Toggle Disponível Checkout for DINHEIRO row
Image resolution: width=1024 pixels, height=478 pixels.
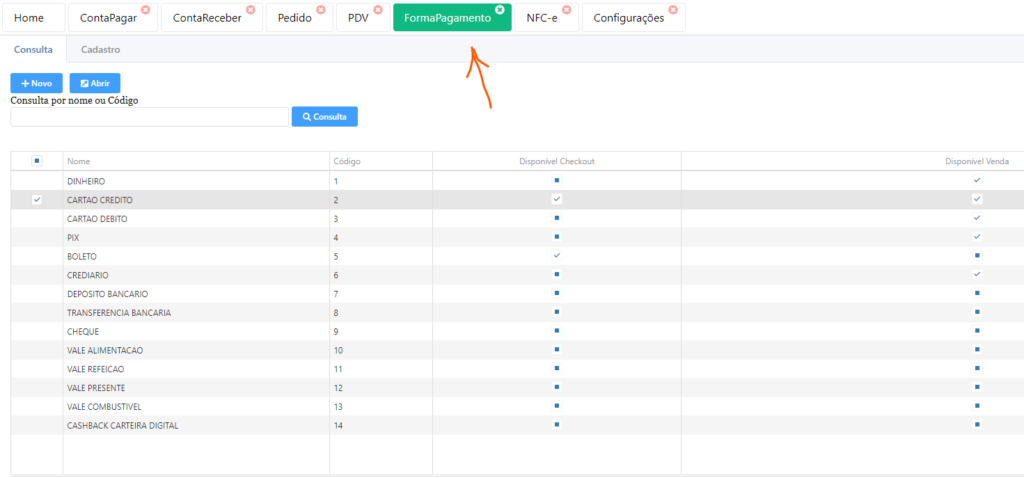tap(557, 181)
